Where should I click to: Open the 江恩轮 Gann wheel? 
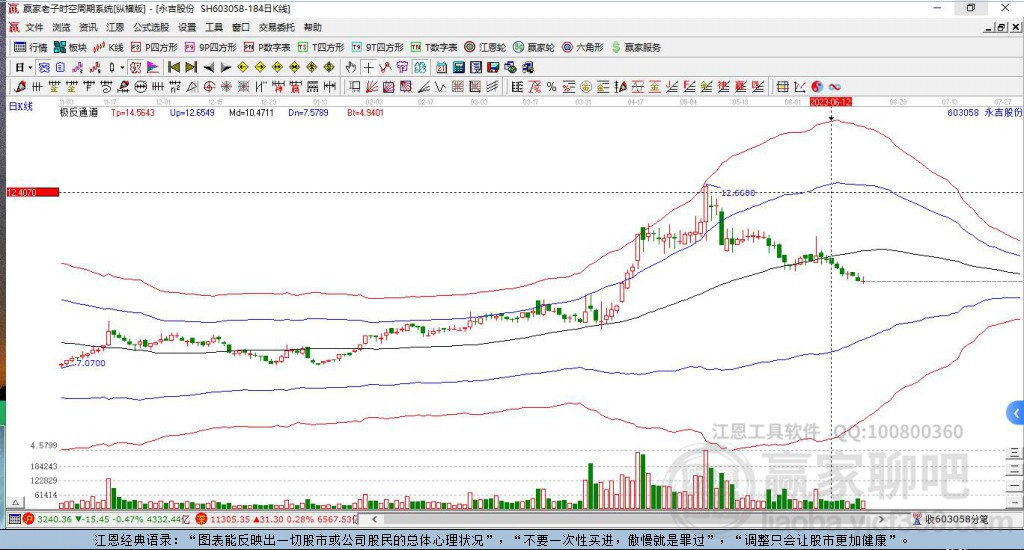(x=485, y=47)
